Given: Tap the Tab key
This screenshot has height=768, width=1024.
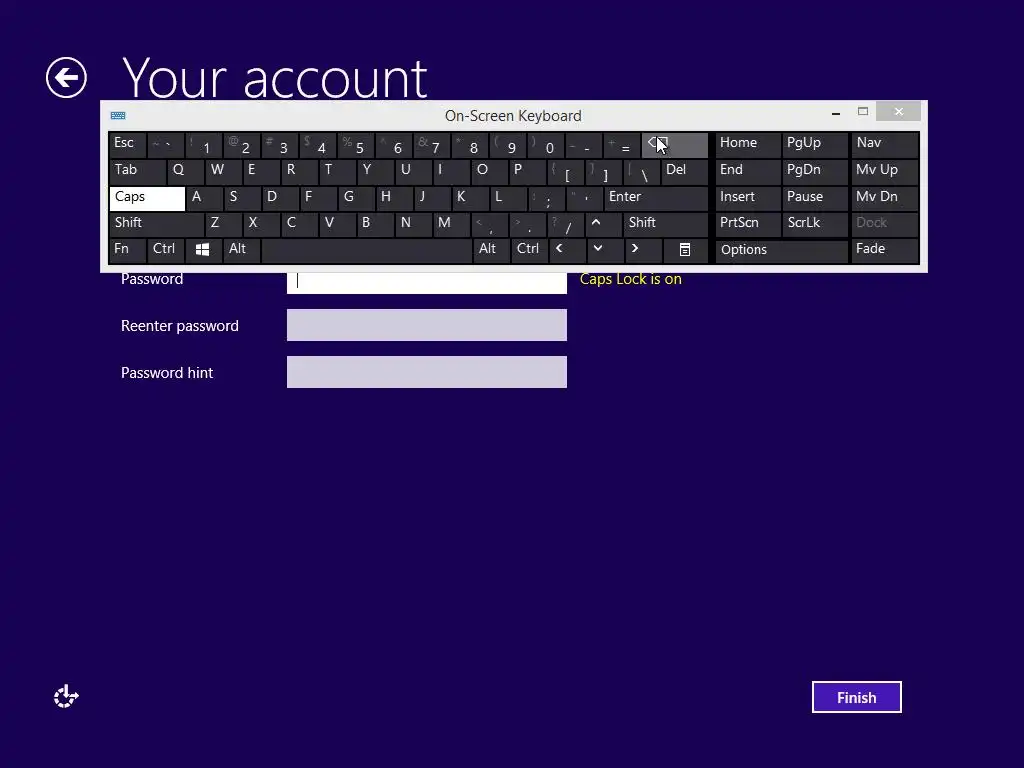Looking at the screenshot, I should coord(137,172).
